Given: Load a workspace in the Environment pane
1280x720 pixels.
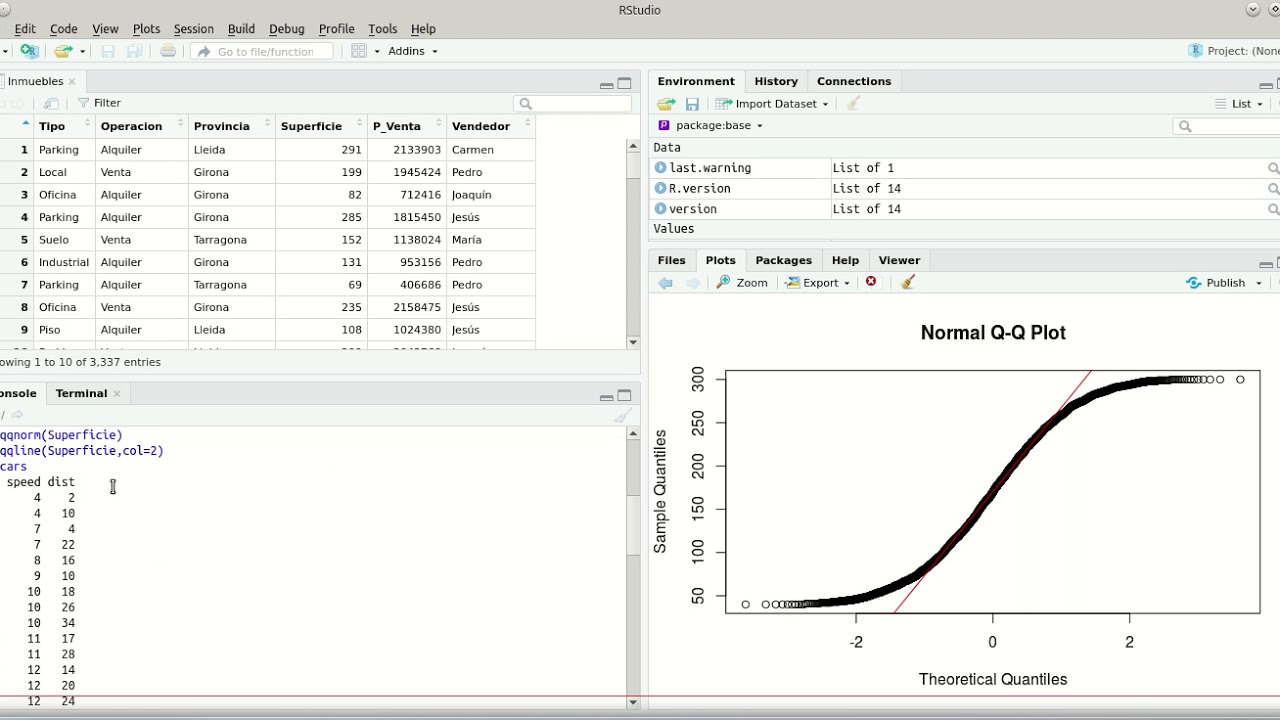Looking at the screenshot, I should 666,104.
